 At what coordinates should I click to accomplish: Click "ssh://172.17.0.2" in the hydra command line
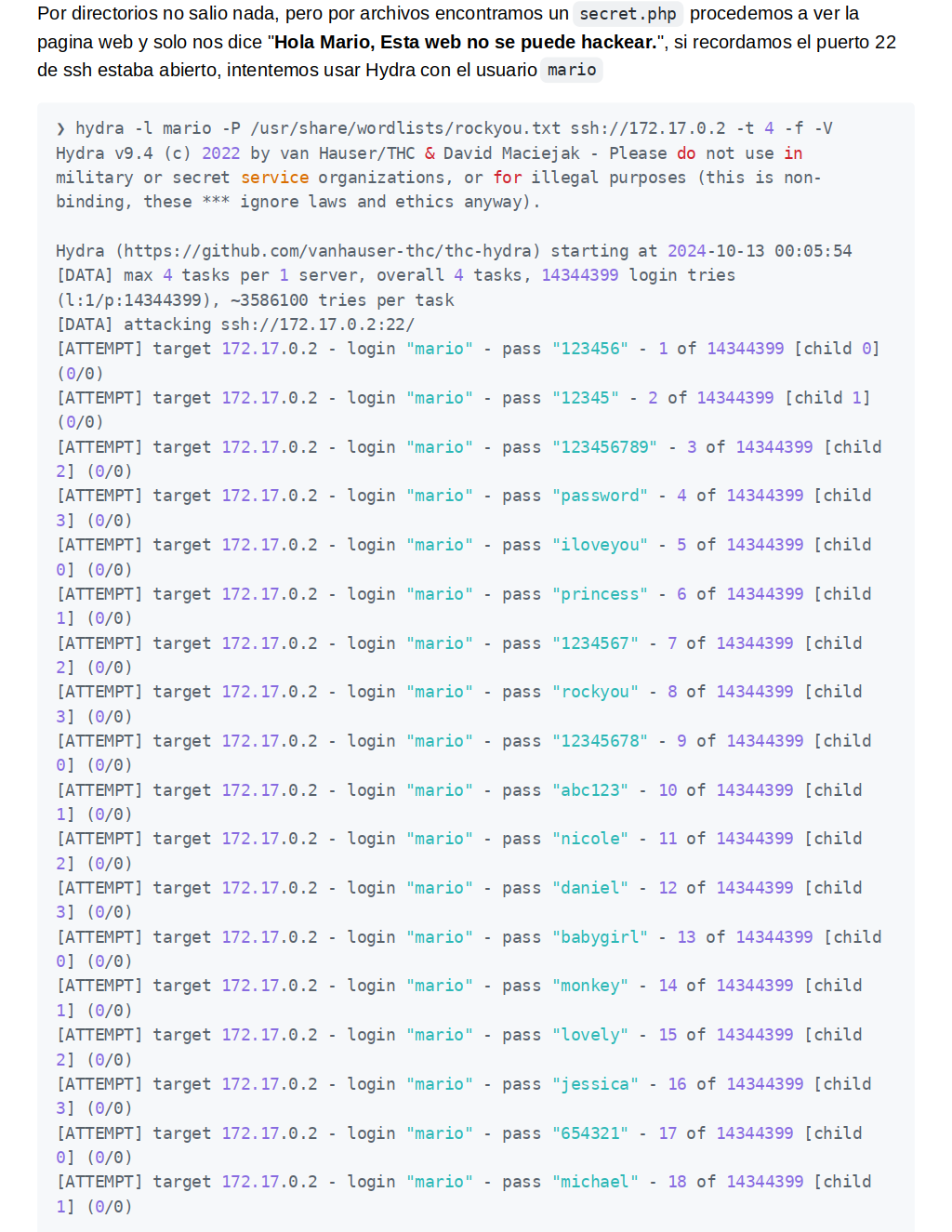click(648, 128)
